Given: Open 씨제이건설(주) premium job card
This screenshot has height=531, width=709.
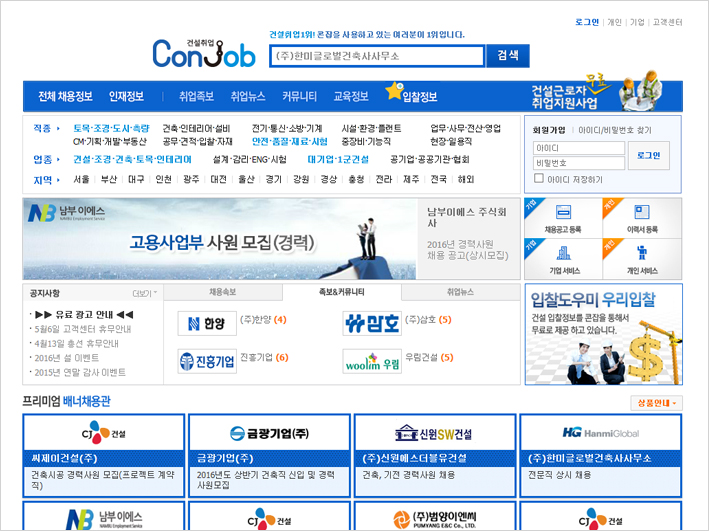Looking at the screenshot, I should (104, 455).
